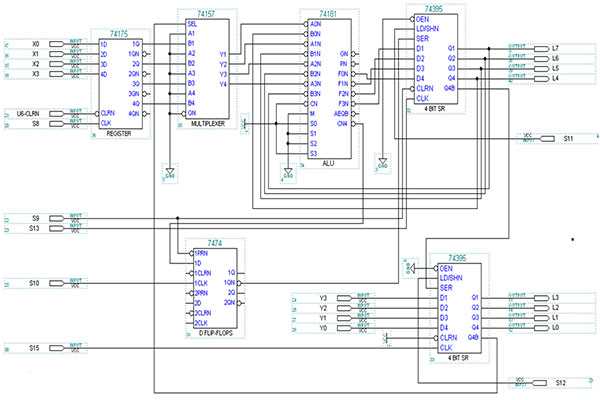Click the Y3 input pin symbol

tap(344, 298)
